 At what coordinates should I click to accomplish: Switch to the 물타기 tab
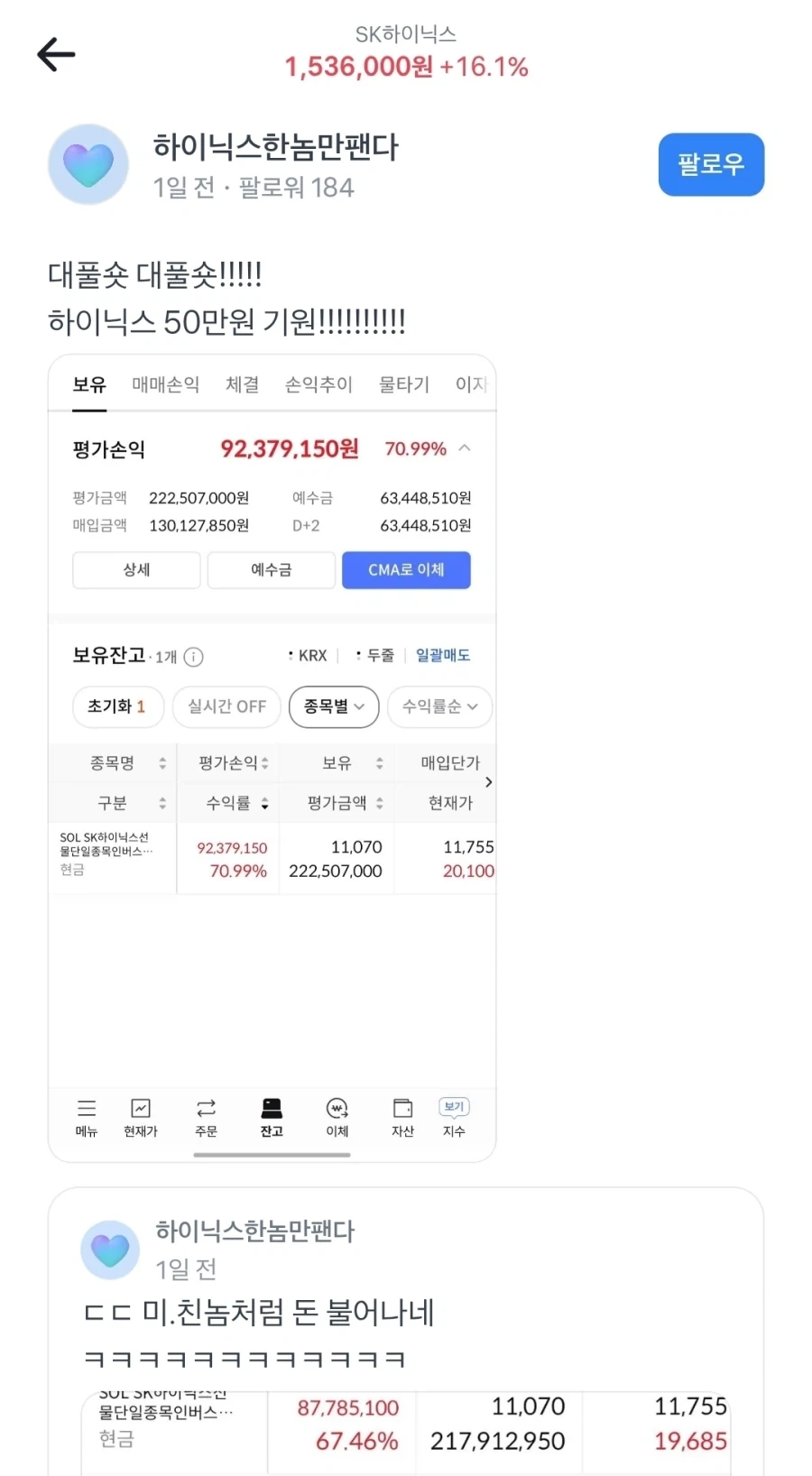point(404,385)
